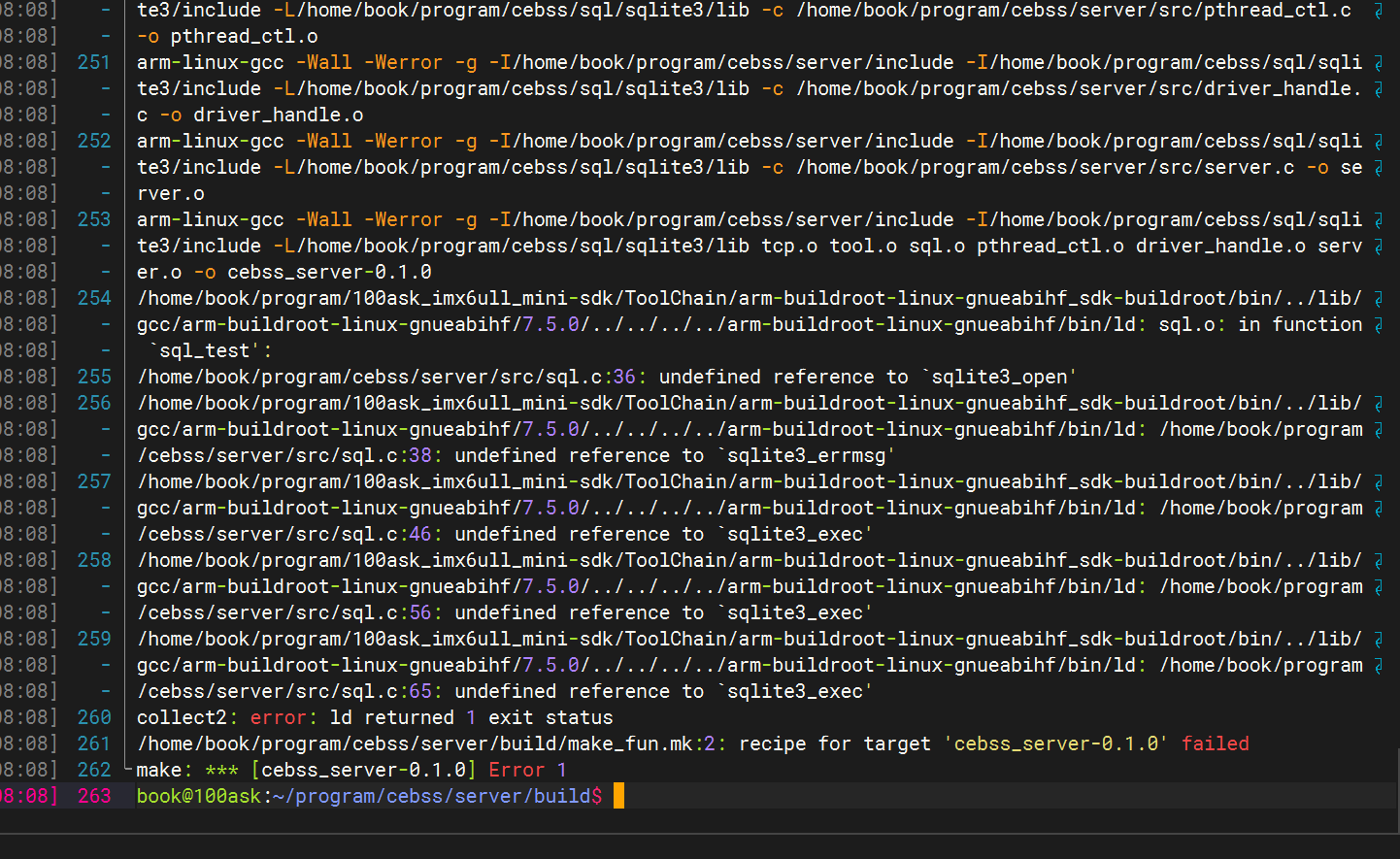Click the wrap arrow at line 252

point(1379,140)
